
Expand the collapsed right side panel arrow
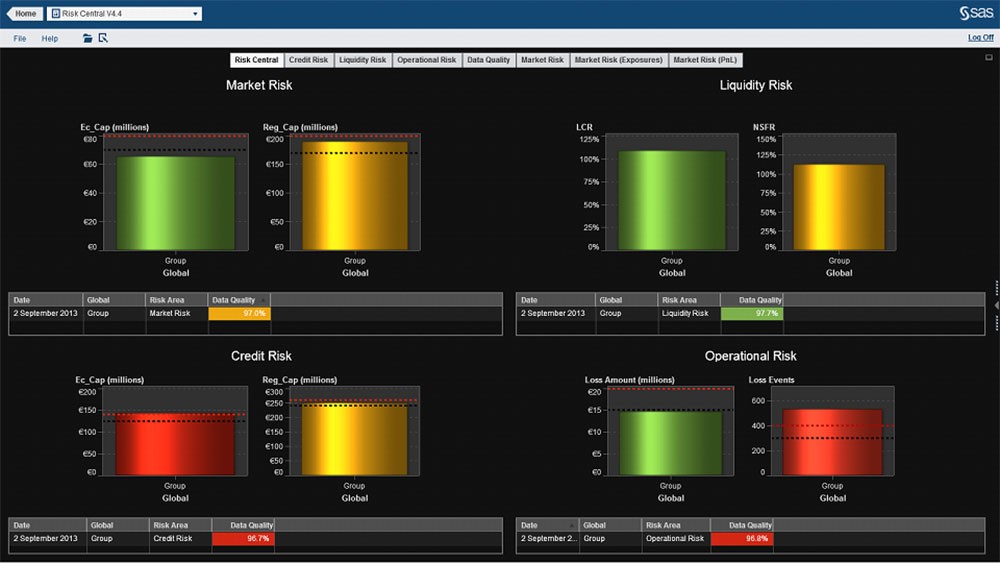point(996,286)
